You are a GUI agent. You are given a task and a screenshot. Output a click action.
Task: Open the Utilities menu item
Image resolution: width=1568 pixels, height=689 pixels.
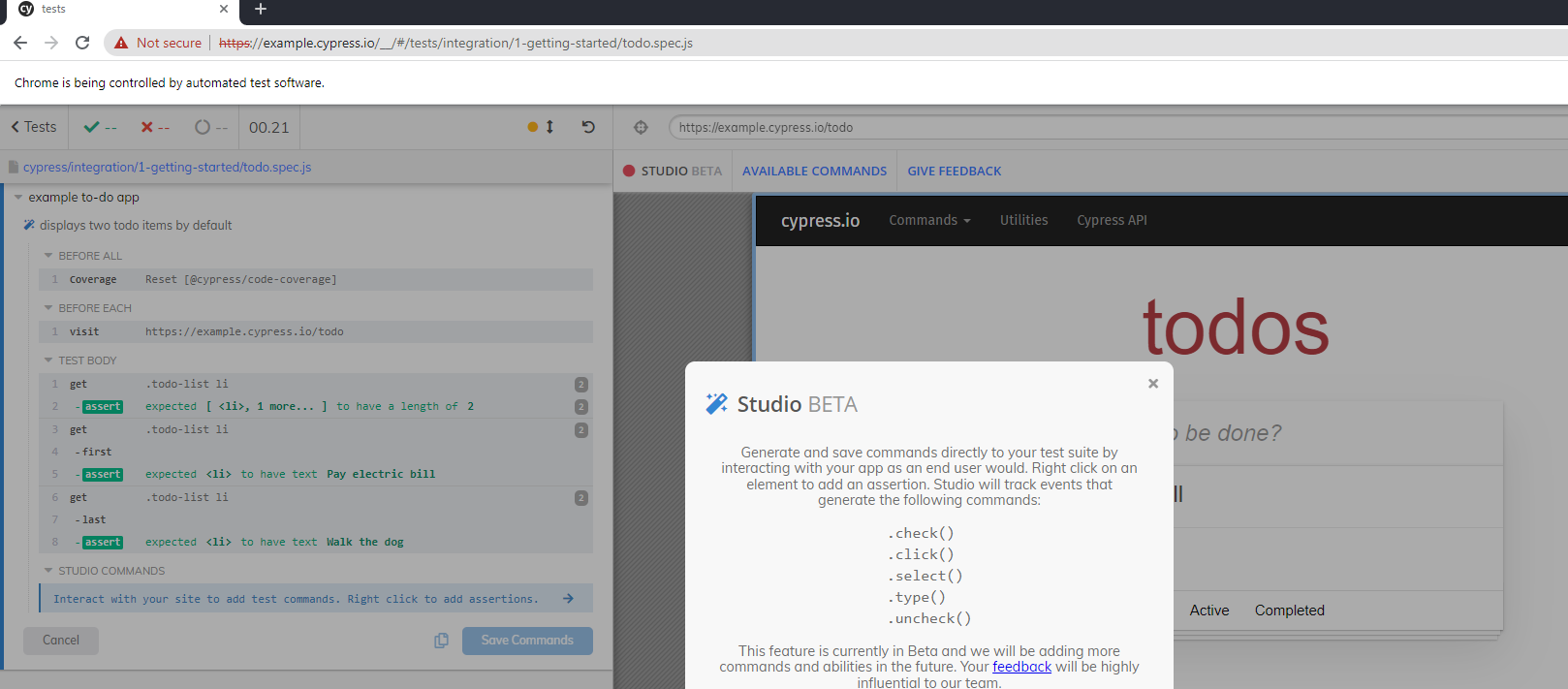click(x=1023, y=220)
